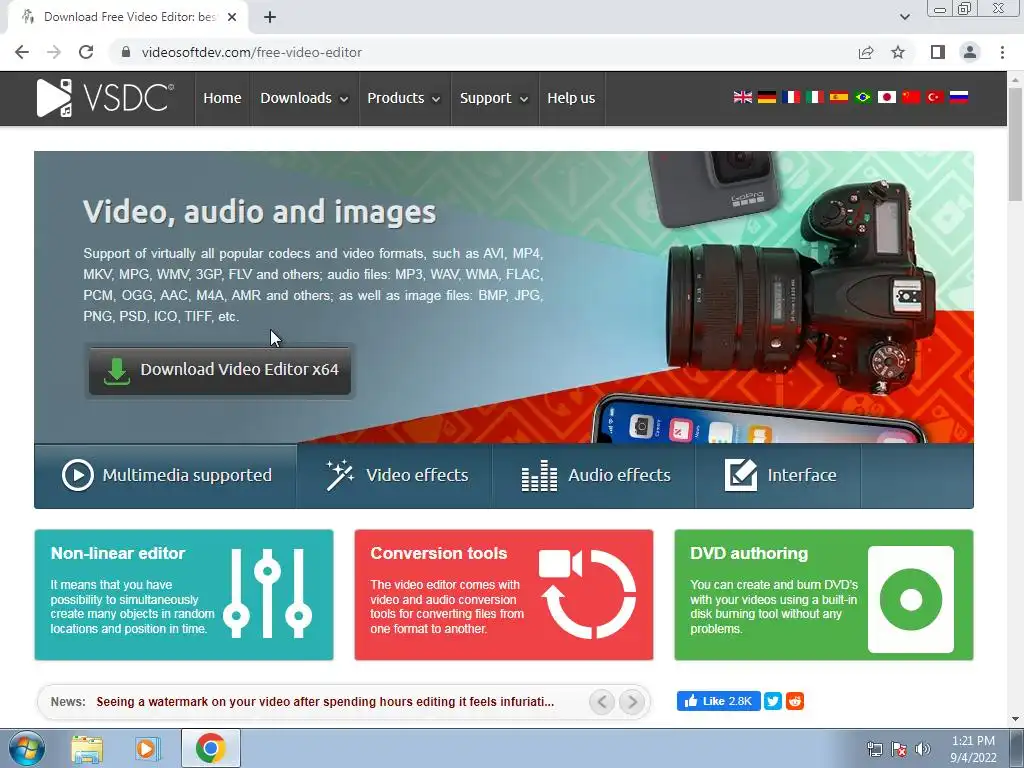Open Chrome three-dot menu

coord(1002,52)
